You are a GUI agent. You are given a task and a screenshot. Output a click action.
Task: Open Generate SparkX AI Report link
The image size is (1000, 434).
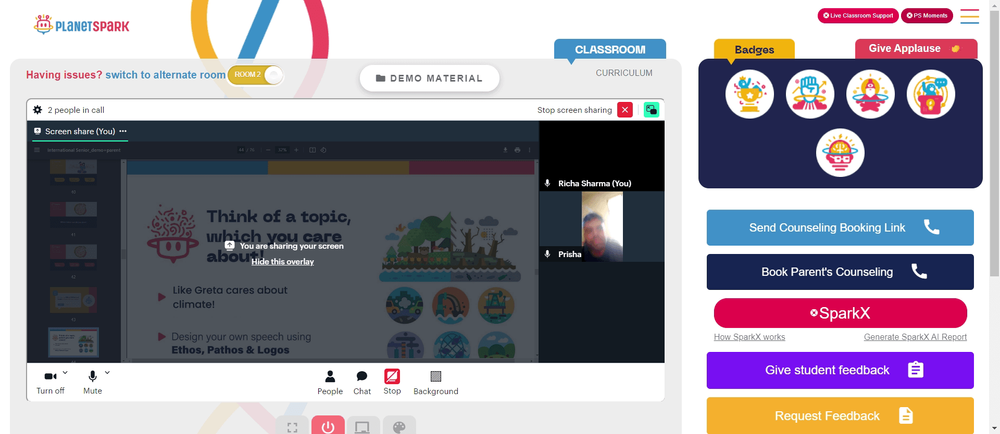tap(915, 337)
